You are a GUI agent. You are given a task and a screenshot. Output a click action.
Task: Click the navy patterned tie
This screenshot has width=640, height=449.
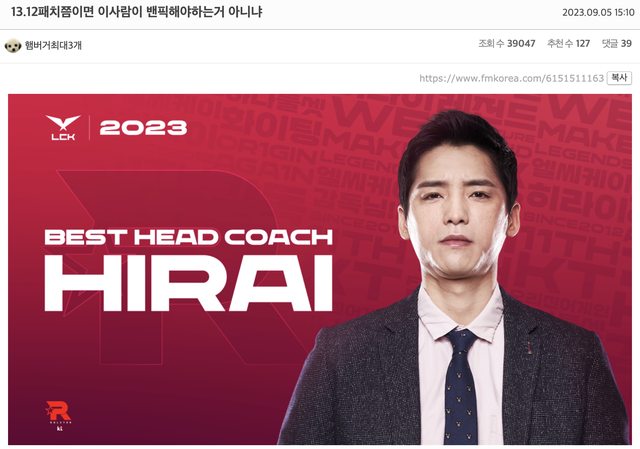pos(461,386)
